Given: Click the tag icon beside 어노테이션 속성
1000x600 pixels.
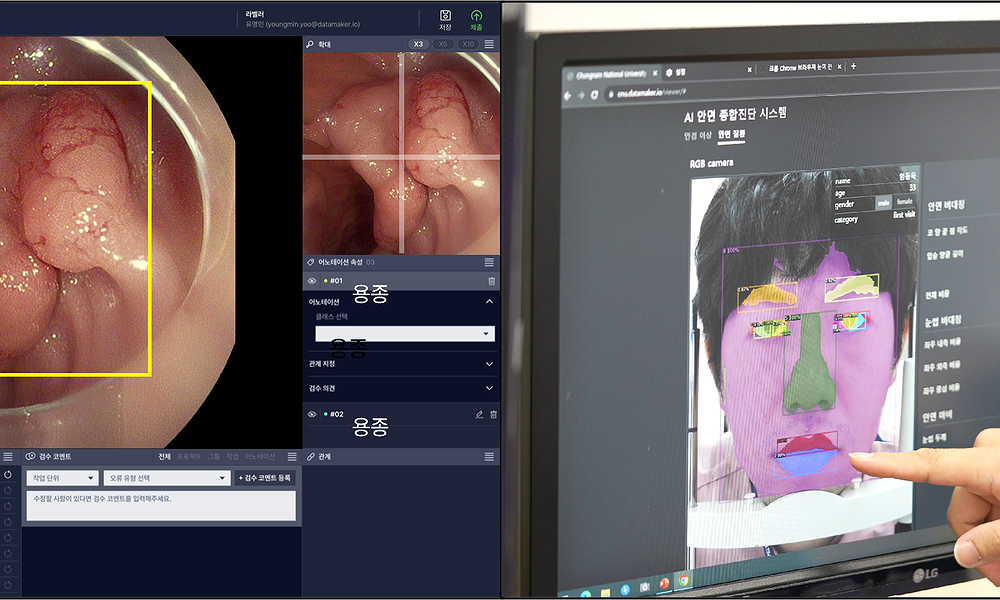Looking at the screenshot, I should pyautogui.click(x=311, y=262).
